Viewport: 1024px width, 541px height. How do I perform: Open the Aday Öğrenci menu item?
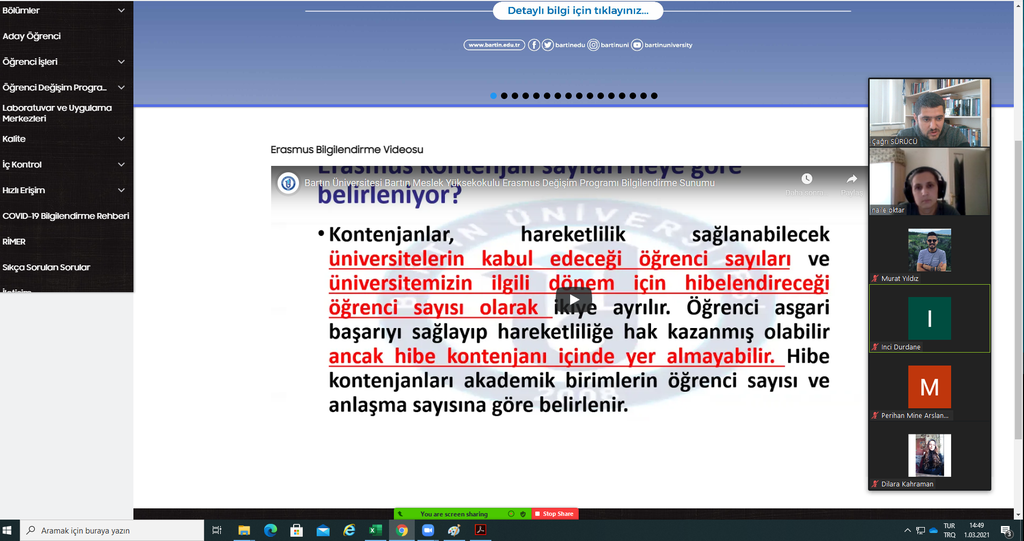(32, 36)
